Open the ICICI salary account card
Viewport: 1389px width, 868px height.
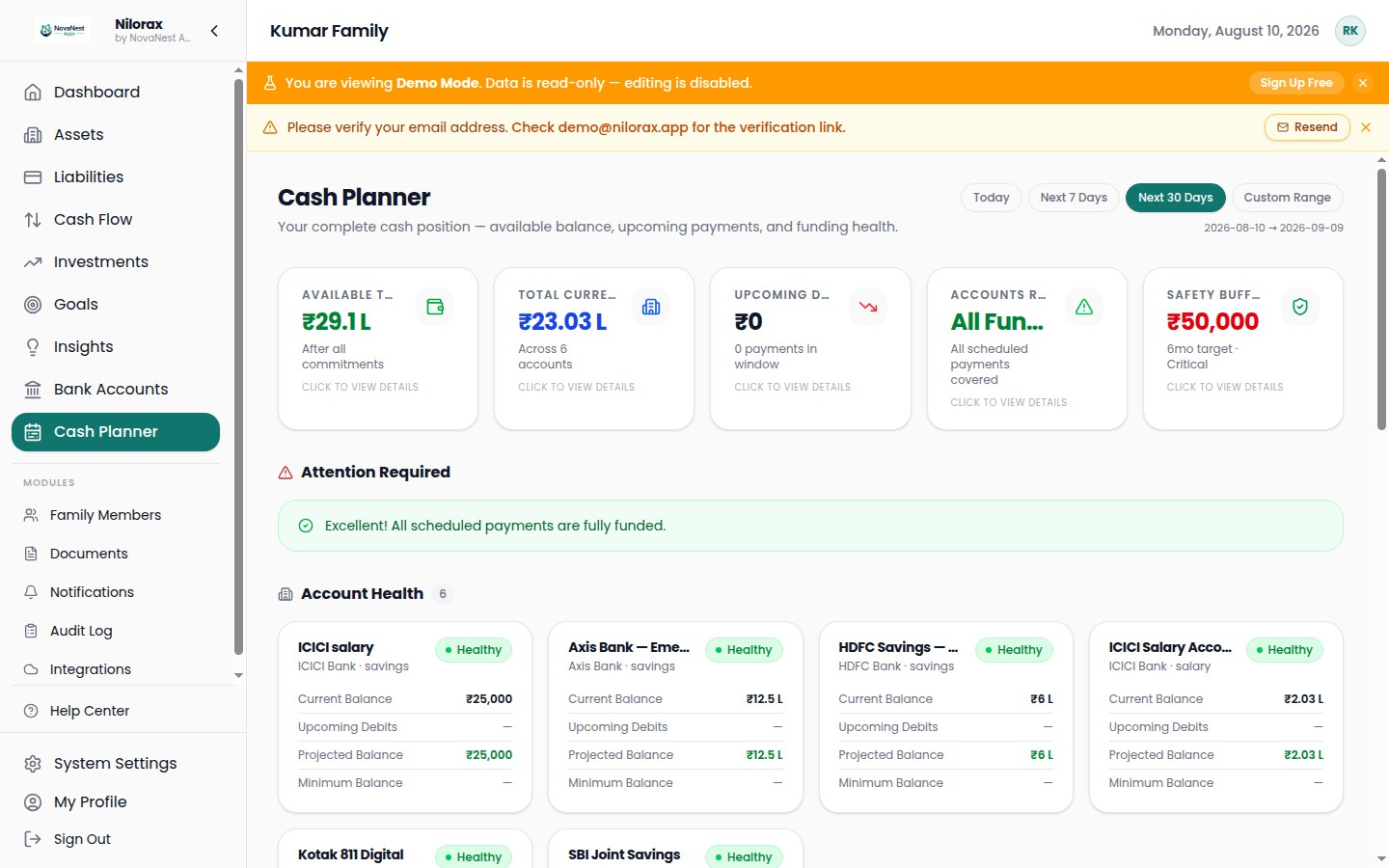point(405,718)
